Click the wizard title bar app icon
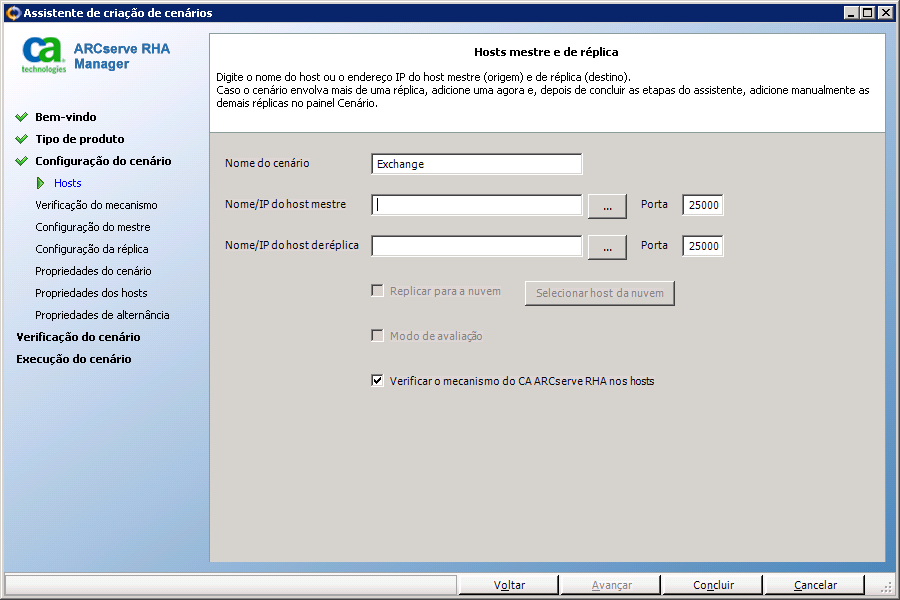This screenshot has height=600, width=900. tap(13, 13)
